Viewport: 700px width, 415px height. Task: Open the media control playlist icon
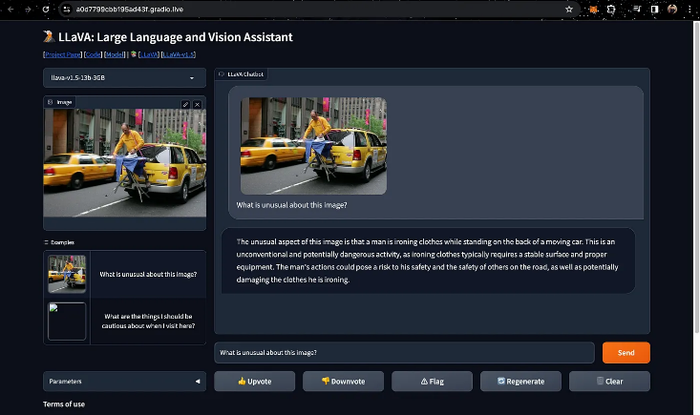click(x=637, y=9)
